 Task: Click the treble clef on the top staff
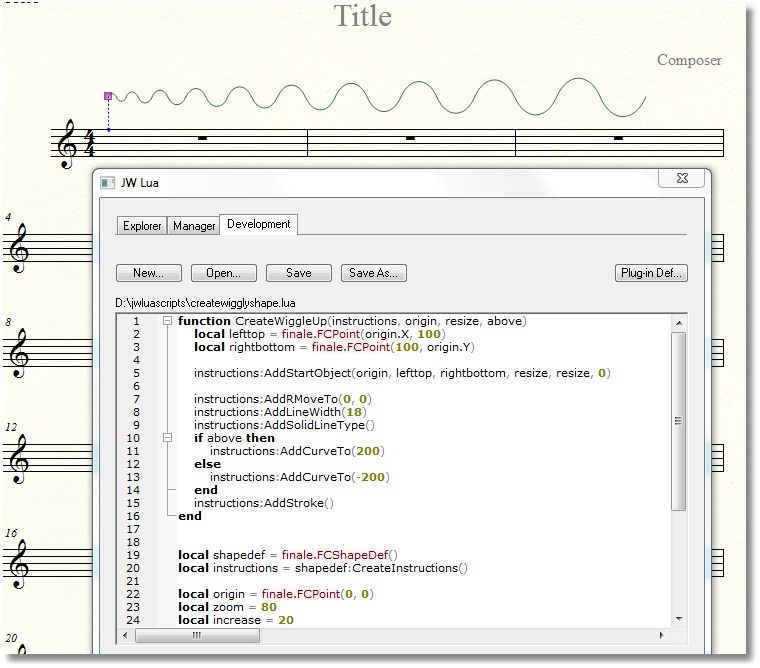(x=68, y=144)
